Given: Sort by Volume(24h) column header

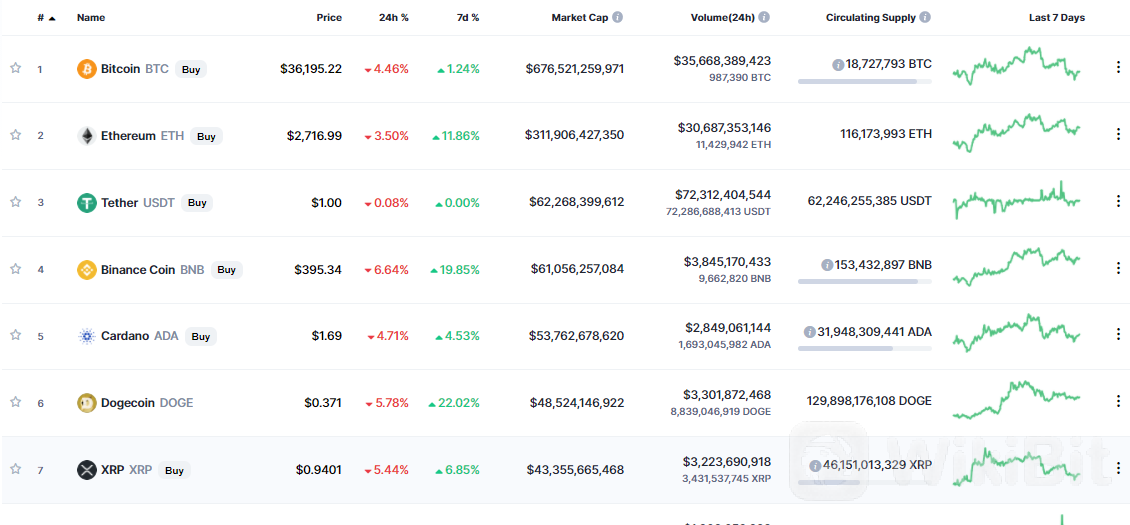Looking at the screenshot, I should tap(723, 17).
